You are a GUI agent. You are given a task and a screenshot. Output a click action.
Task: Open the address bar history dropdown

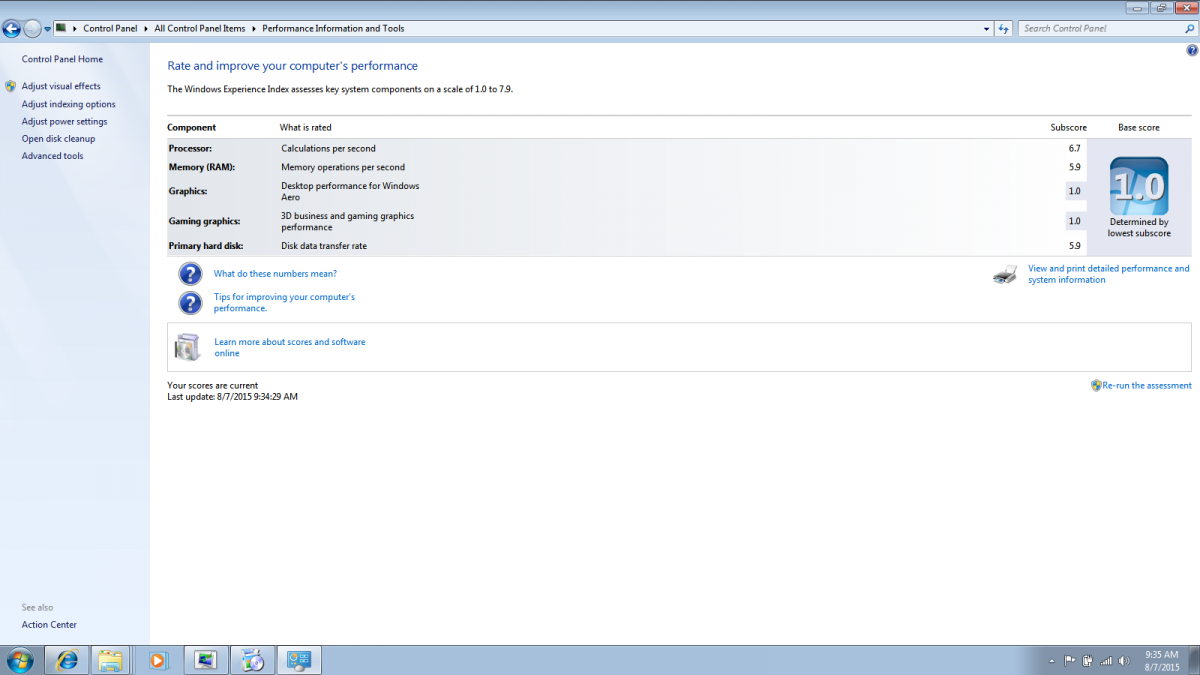click(x=987, y=29)
